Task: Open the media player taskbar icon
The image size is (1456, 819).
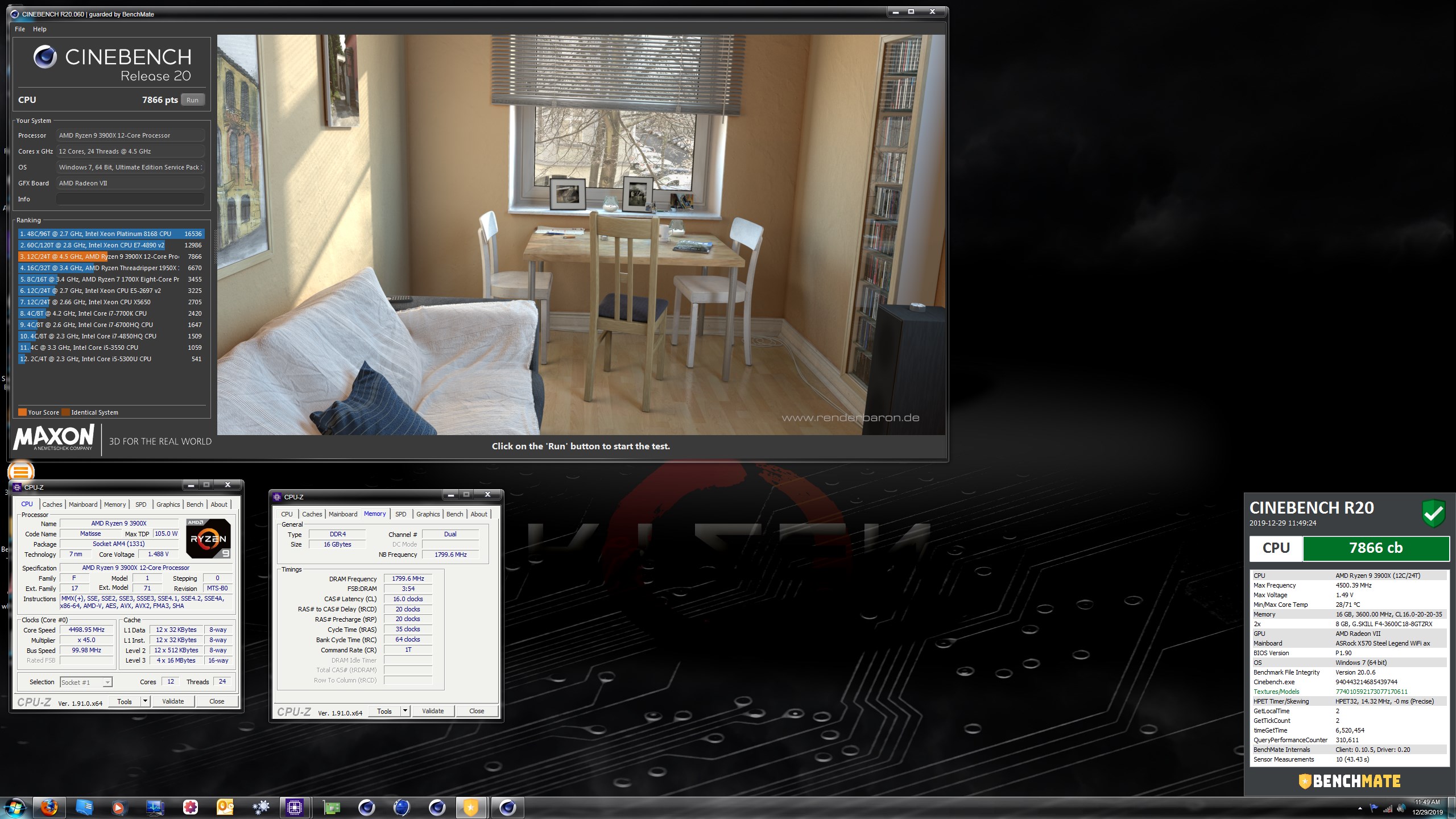Action: pyautogui.click(x=119, y=808)
